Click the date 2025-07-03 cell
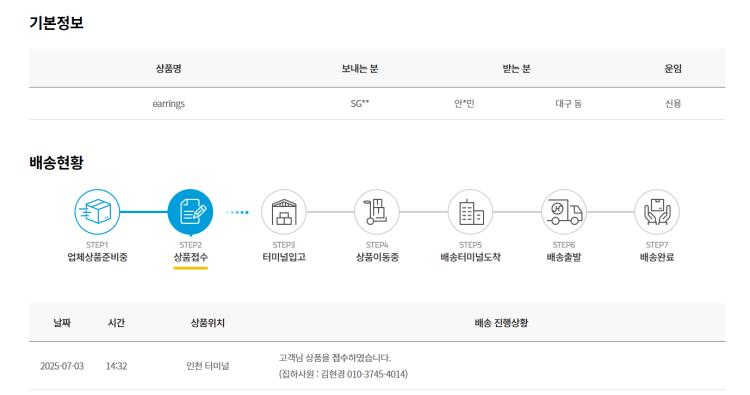Screen dimensions: 750x395 [62, 366]
